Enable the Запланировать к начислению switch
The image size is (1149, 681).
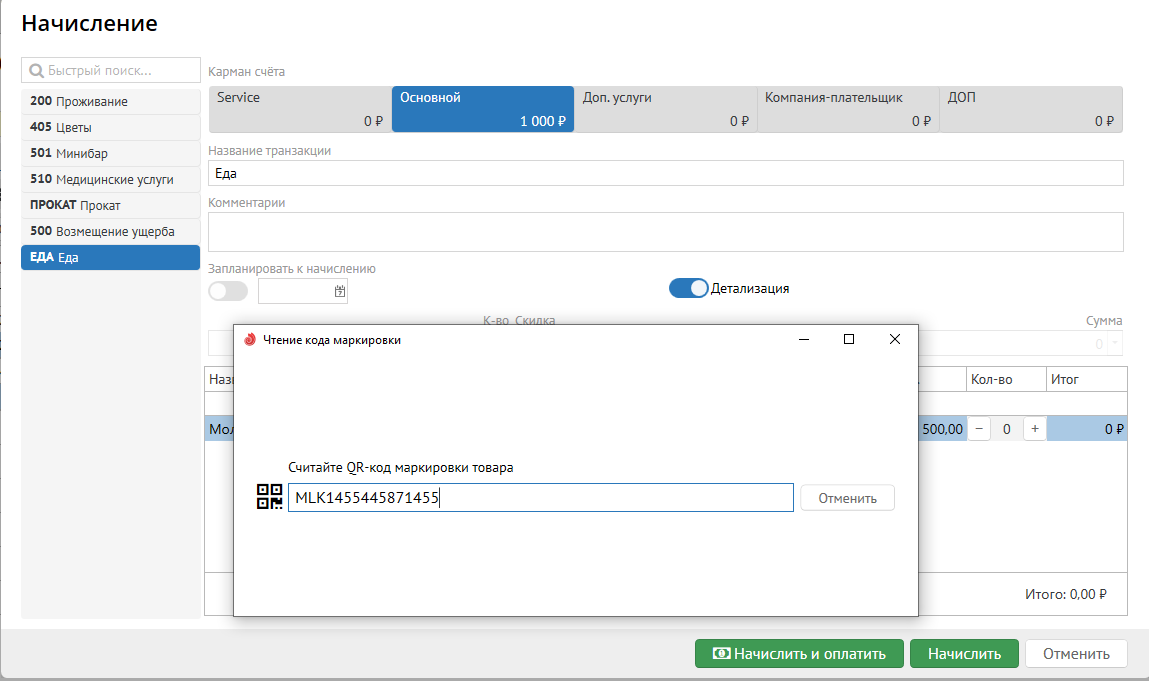coord(228,291)
